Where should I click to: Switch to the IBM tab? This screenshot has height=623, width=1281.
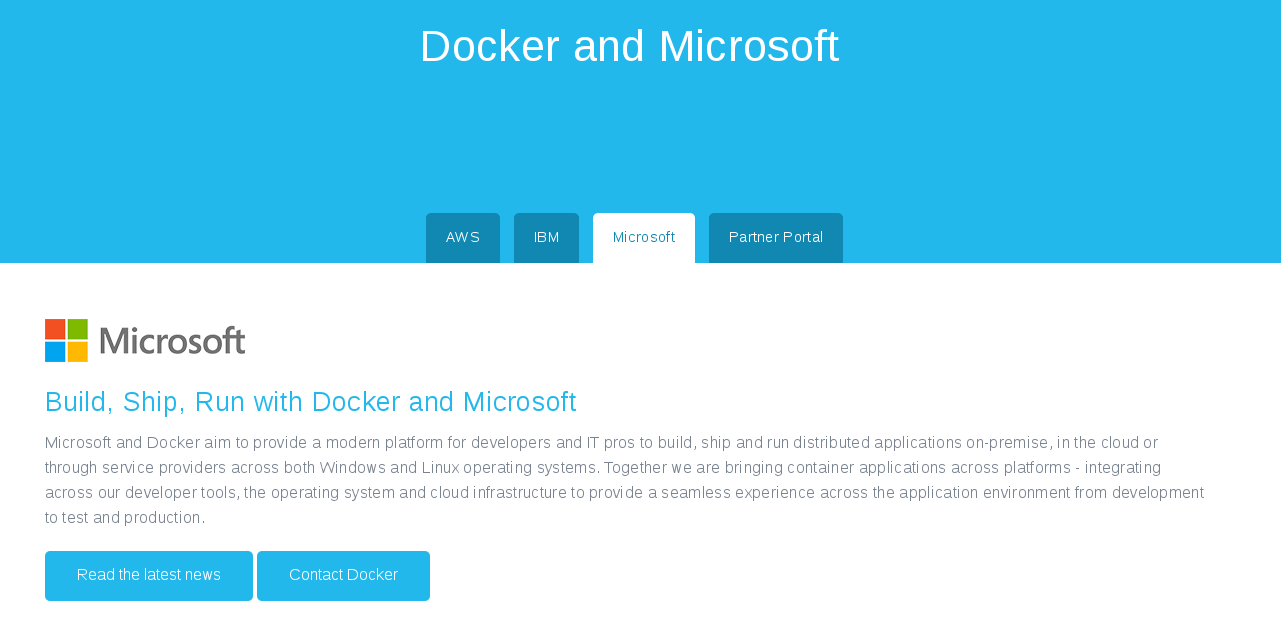(x=546, y=238)
